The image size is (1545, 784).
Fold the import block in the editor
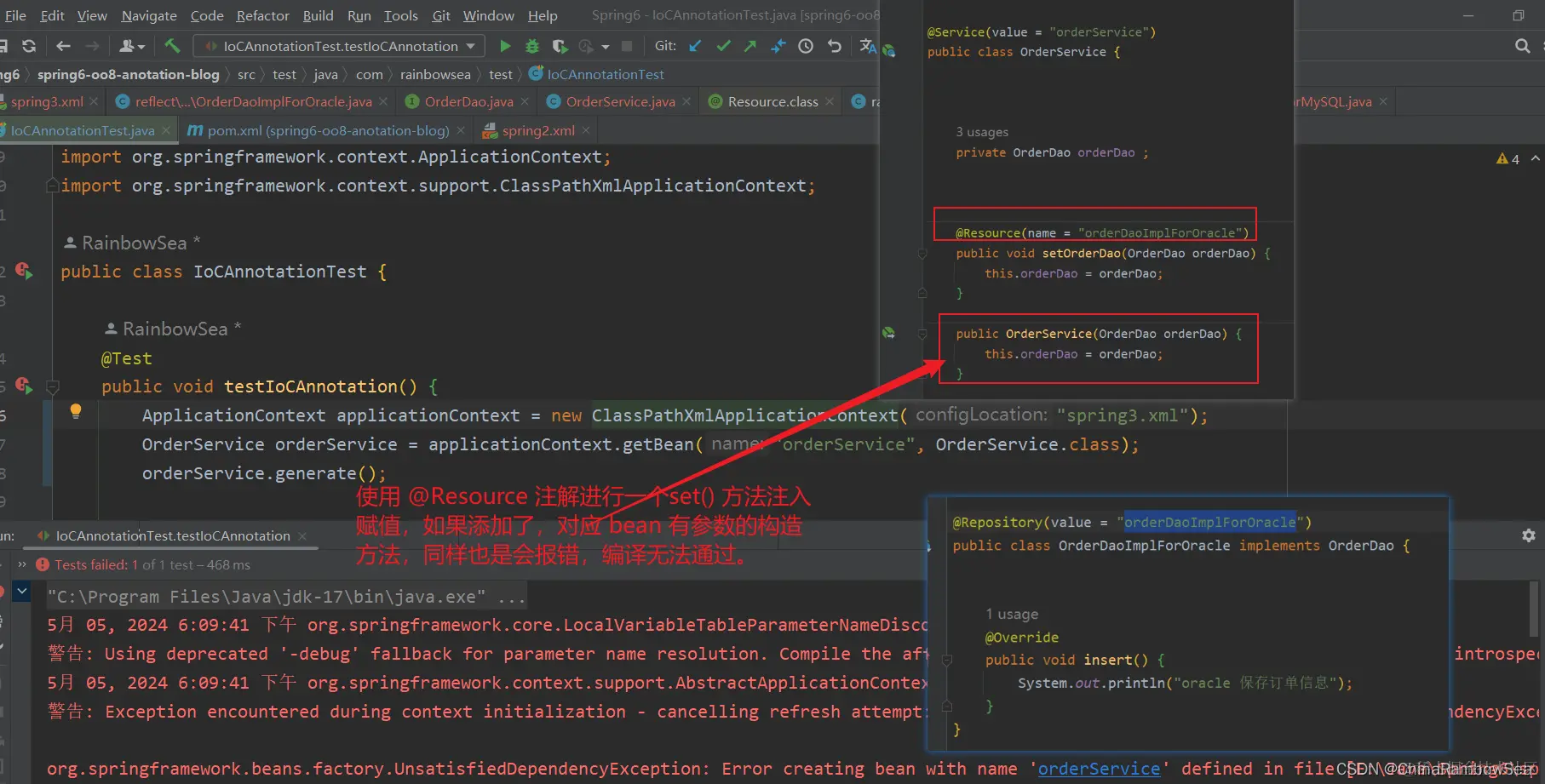click(x=53, y=186)
